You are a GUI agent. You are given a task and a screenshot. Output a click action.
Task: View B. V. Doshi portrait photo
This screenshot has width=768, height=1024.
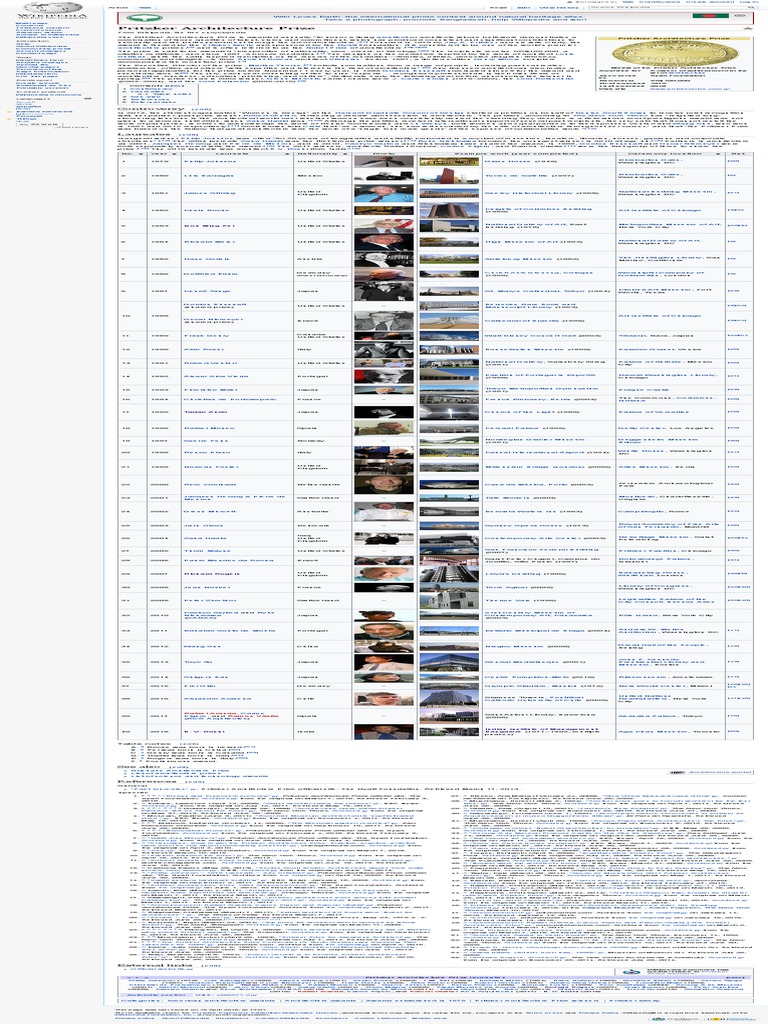(x=383, y=732)
